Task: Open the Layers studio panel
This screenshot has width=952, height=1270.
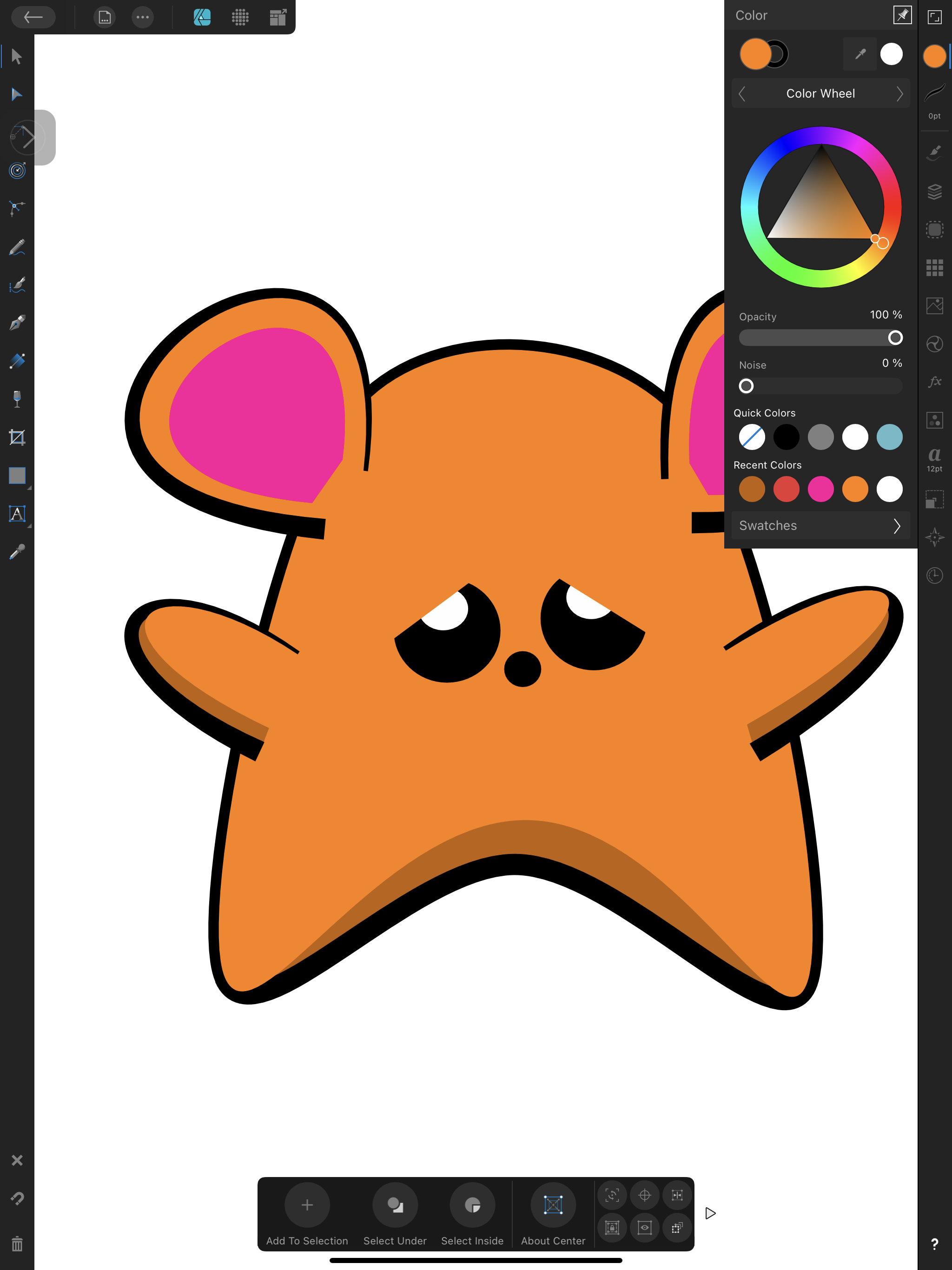Action: pyautogui.click(x=934, y=192)
